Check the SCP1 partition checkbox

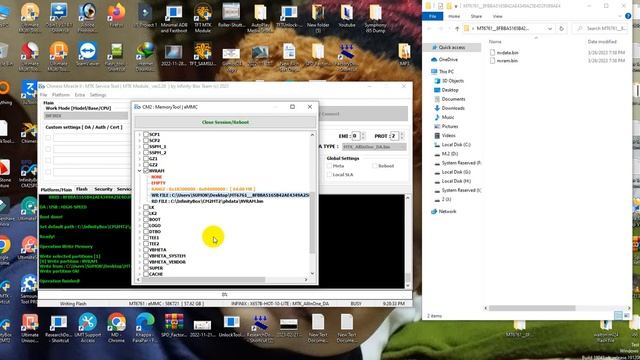click(146, 134)
